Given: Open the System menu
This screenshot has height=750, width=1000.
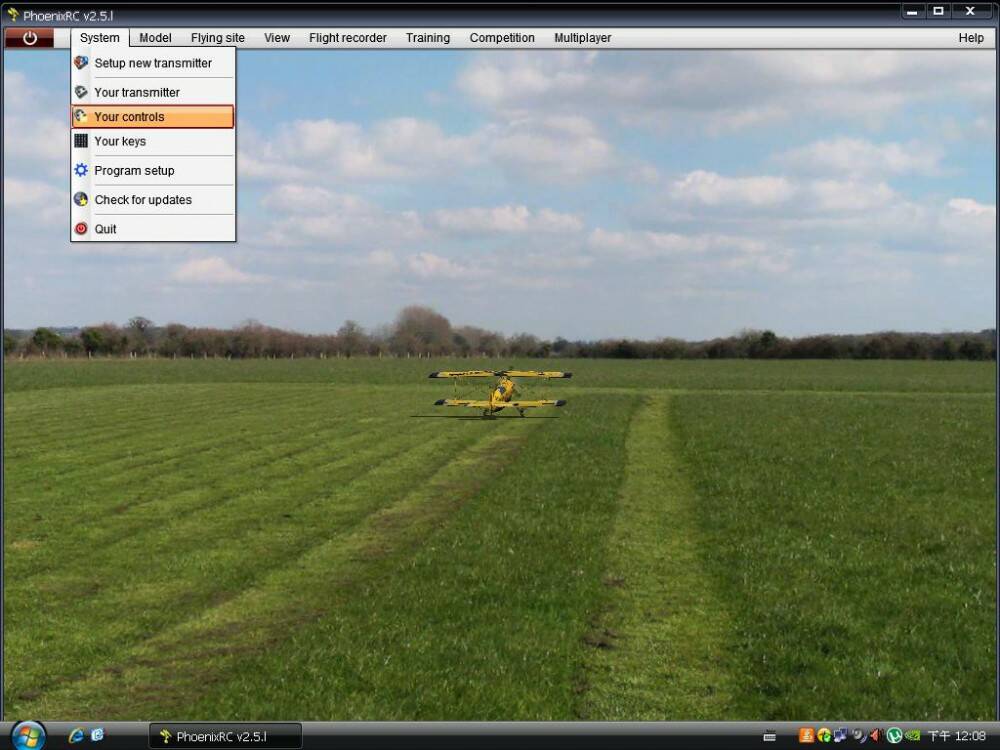Looking at the screenshot, I should (x=99, y=38).
